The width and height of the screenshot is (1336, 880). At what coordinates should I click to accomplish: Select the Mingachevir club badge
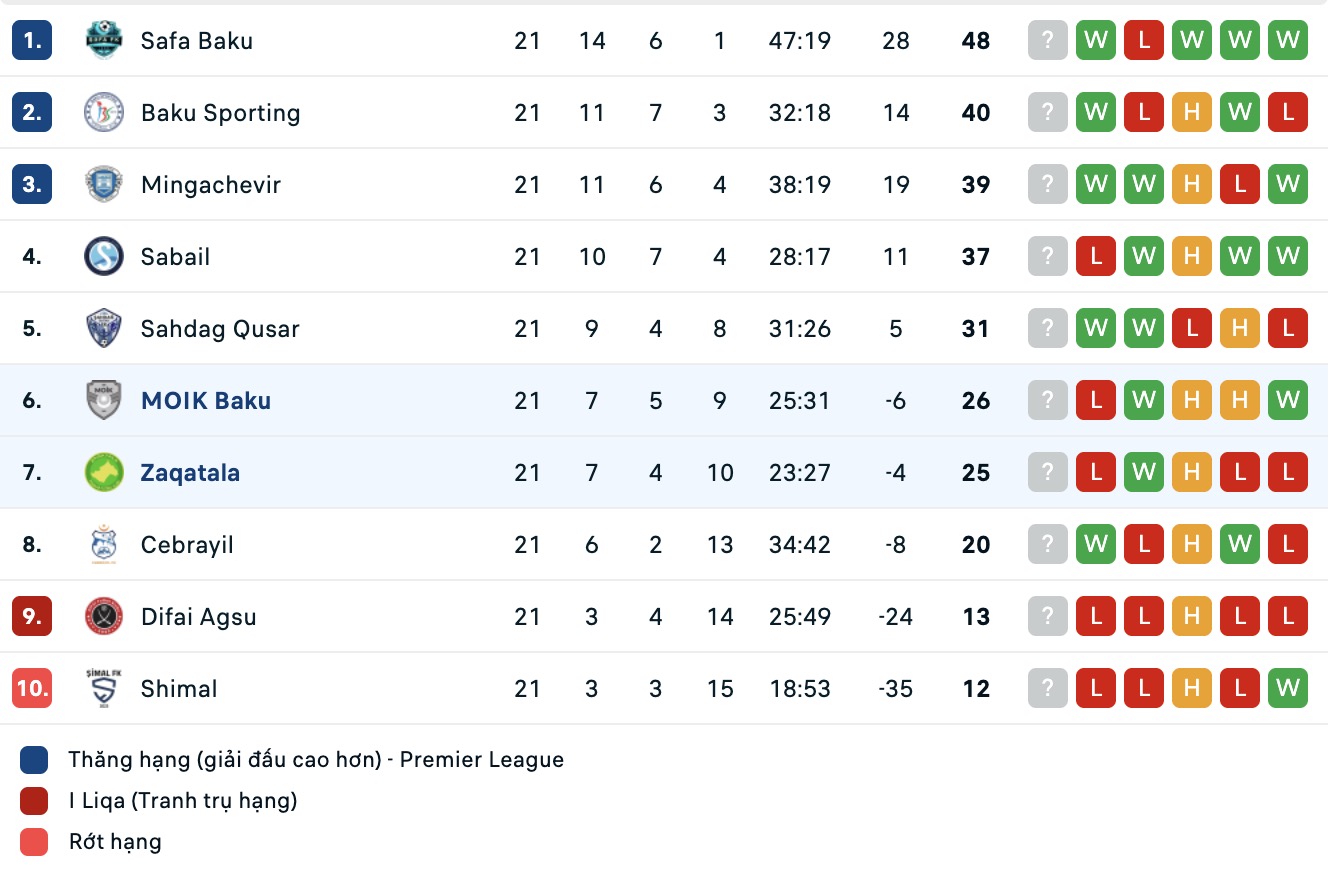104,184
